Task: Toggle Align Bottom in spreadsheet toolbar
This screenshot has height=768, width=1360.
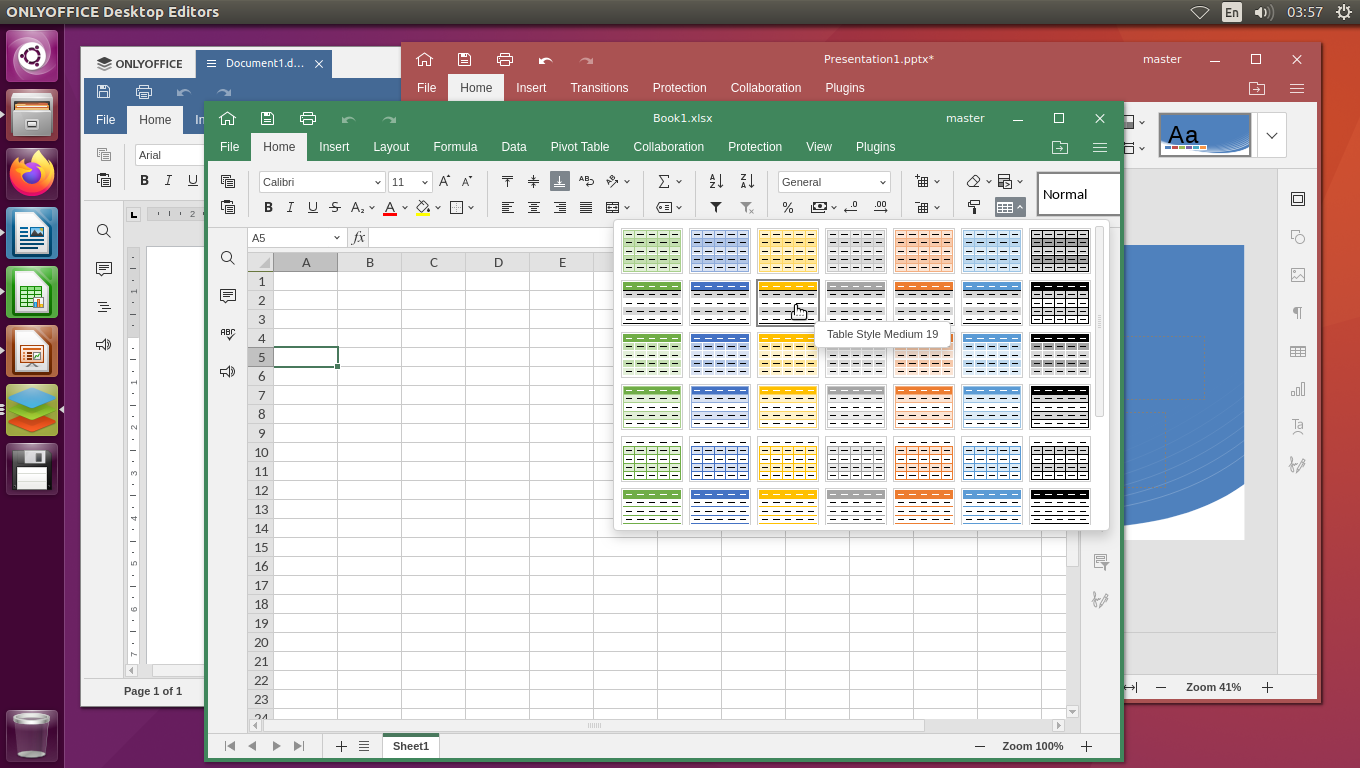Action: tap(560, 182)
